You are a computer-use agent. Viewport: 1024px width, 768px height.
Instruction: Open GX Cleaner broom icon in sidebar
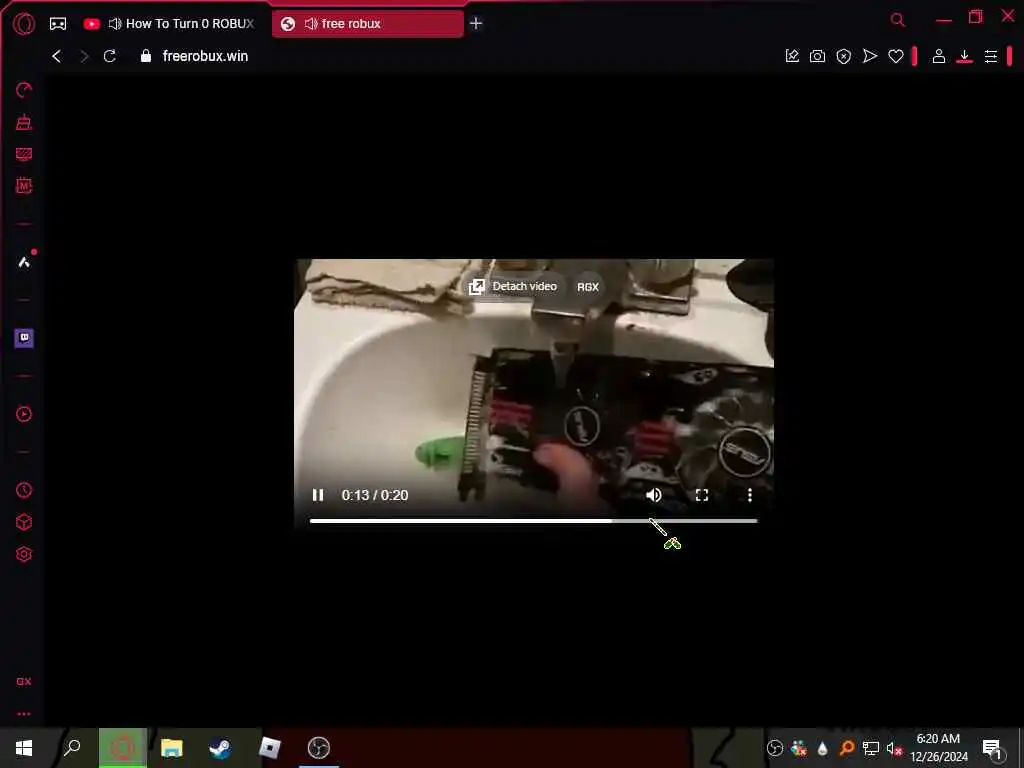coord(24,122)
